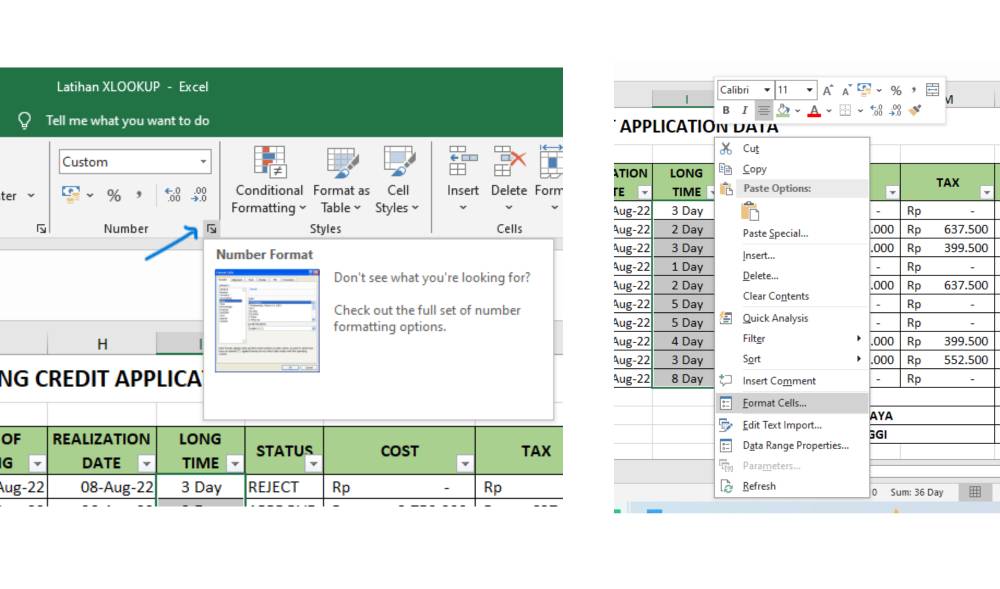1000x589 pixels.
Task: Open TAX filter dropdown in right sheet
Action: click(x=987, y=192)
